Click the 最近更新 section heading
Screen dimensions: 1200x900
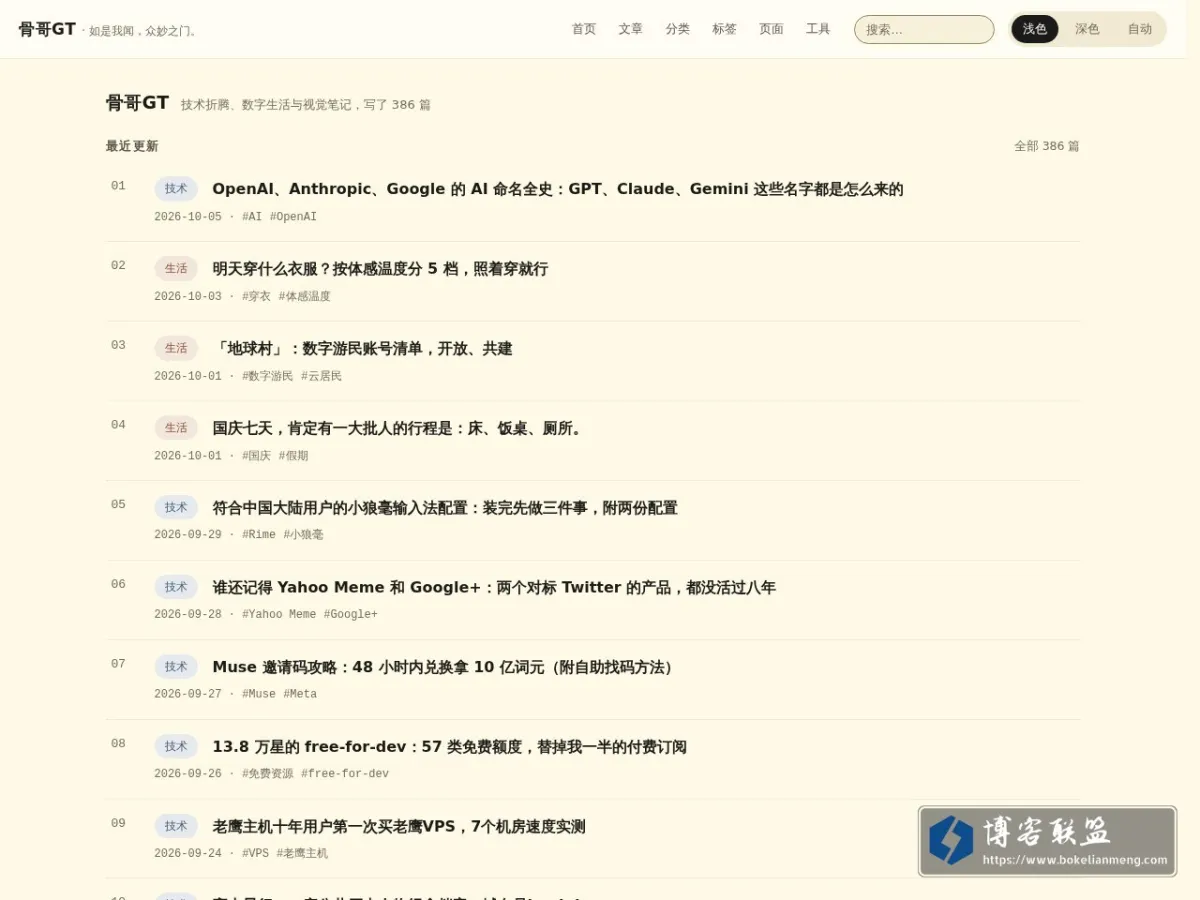(132, 146)
